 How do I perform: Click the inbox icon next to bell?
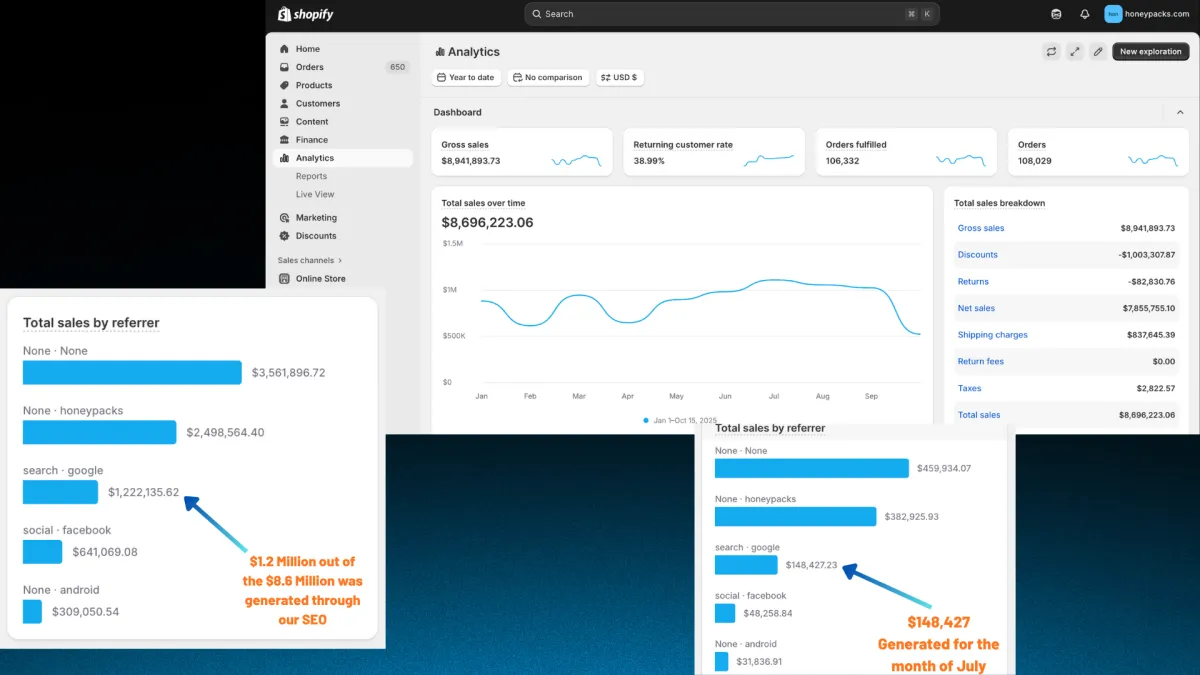pos(1057,14)
